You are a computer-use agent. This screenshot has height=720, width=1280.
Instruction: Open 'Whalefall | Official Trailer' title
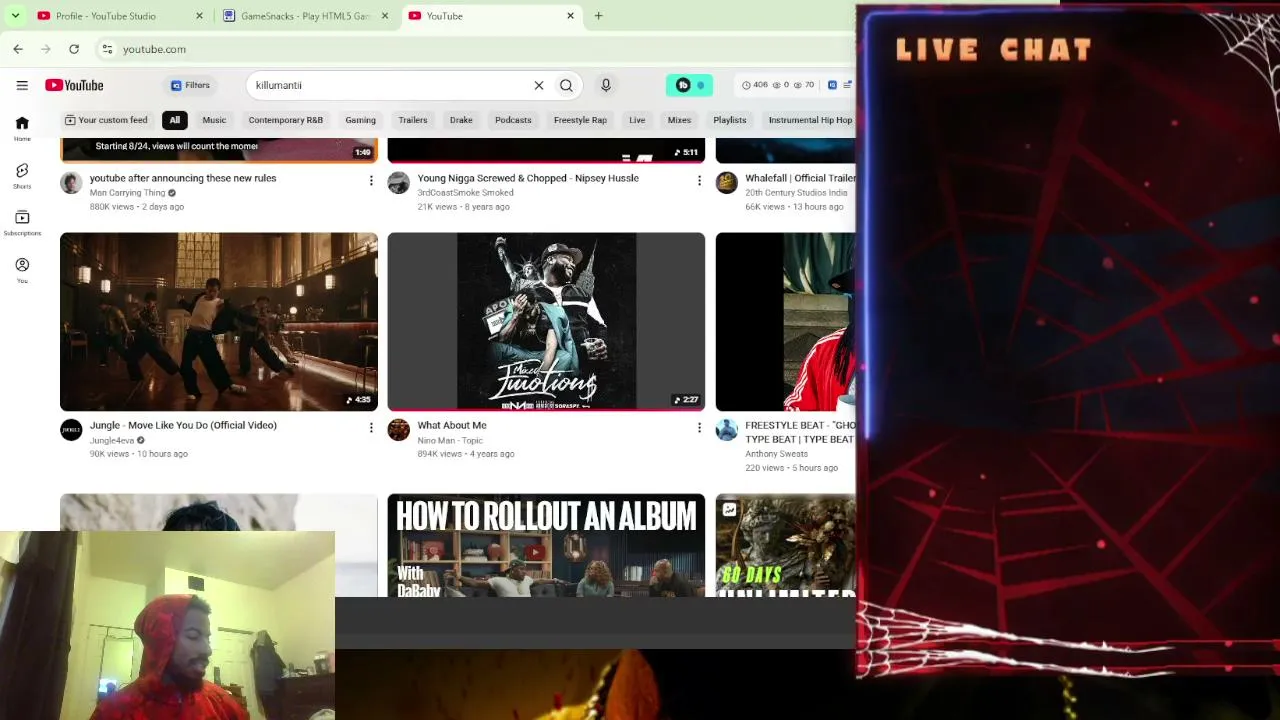point(800,178)
